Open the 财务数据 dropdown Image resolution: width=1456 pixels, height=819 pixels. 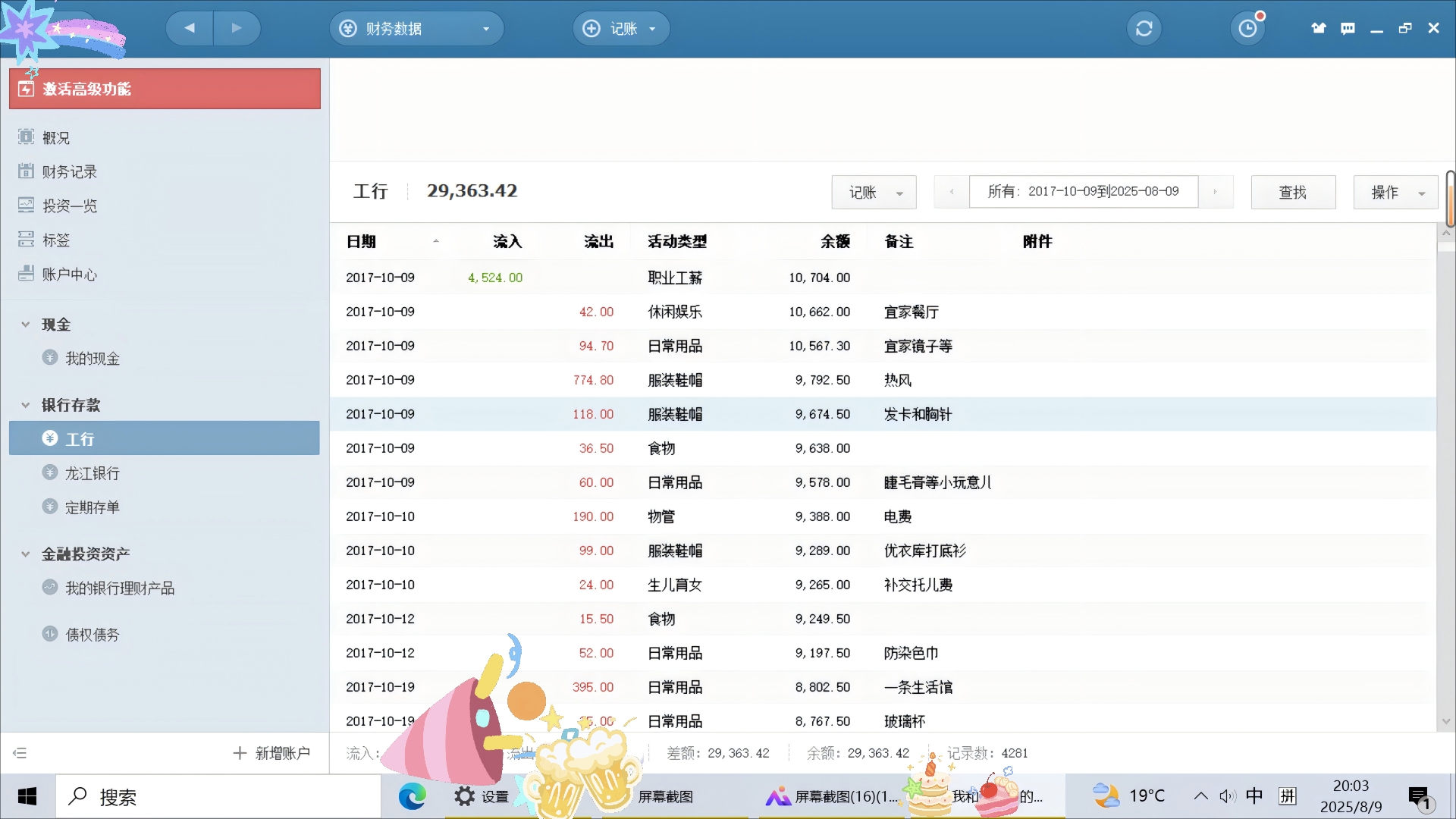tap(416, 28)
